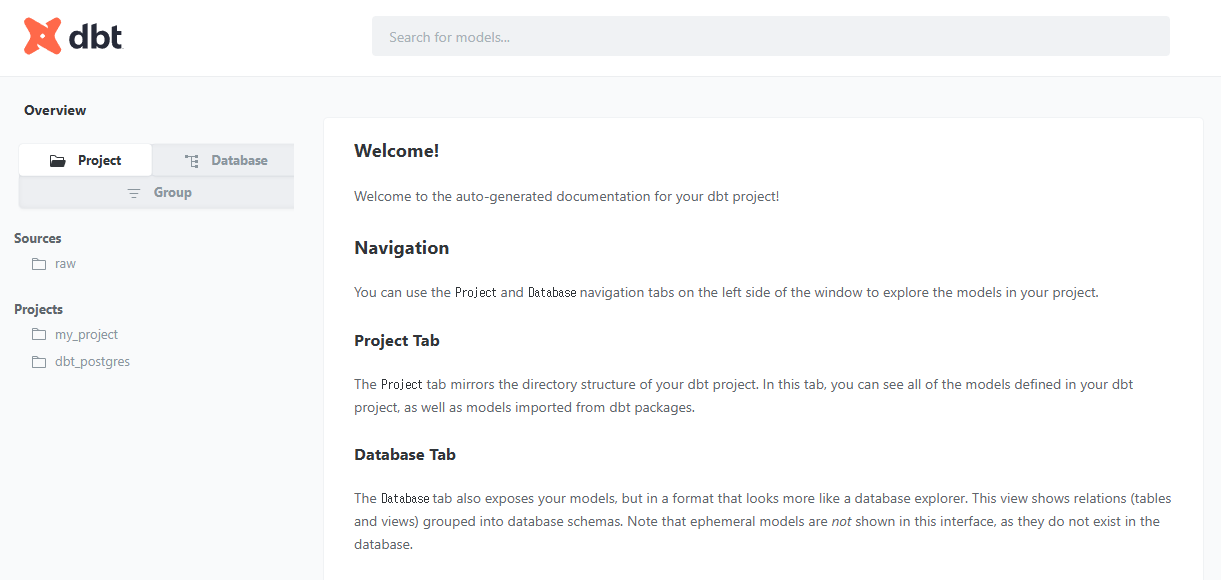This screenshot has width=1221, height=580.
Task: Click the "Welcome!" heading
Action: point(396,151)
